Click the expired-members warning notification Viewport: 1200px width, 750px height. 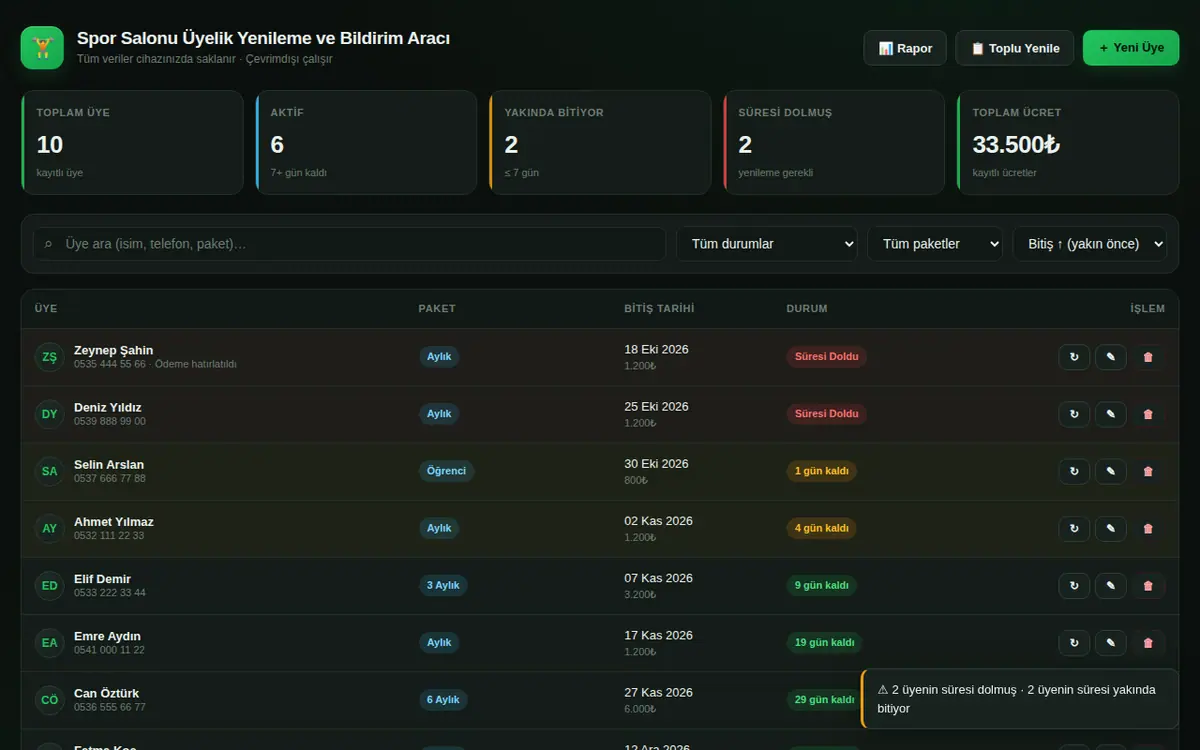pos(1020,699)
